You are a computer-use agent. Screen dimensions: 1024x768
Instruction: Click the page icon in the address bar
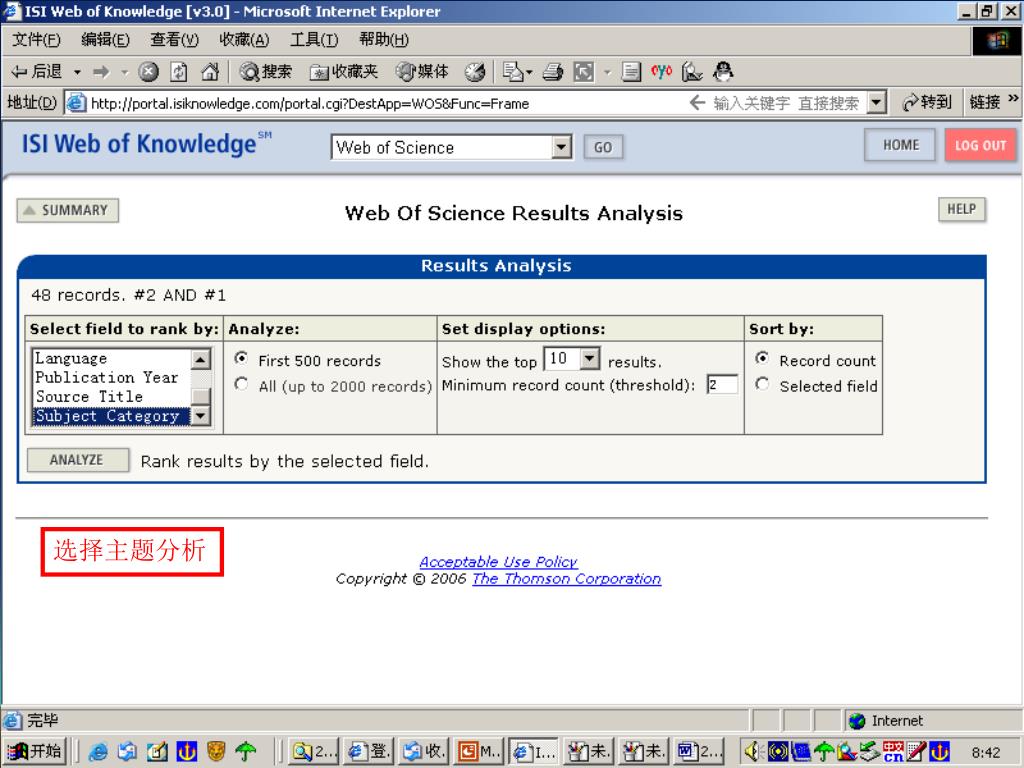(76, 103)
